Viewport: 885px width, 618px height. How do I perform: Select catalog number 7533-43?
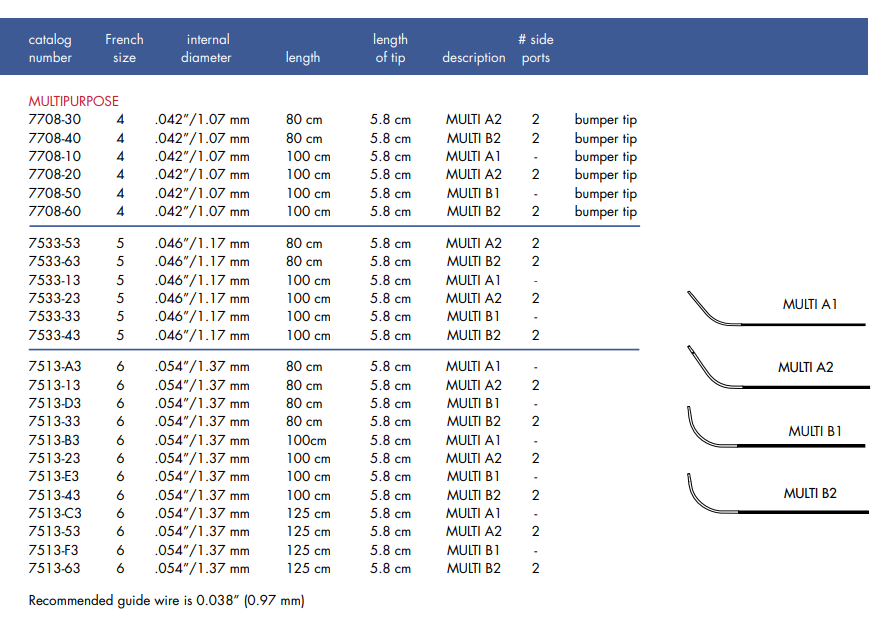(x=55, y=335)
